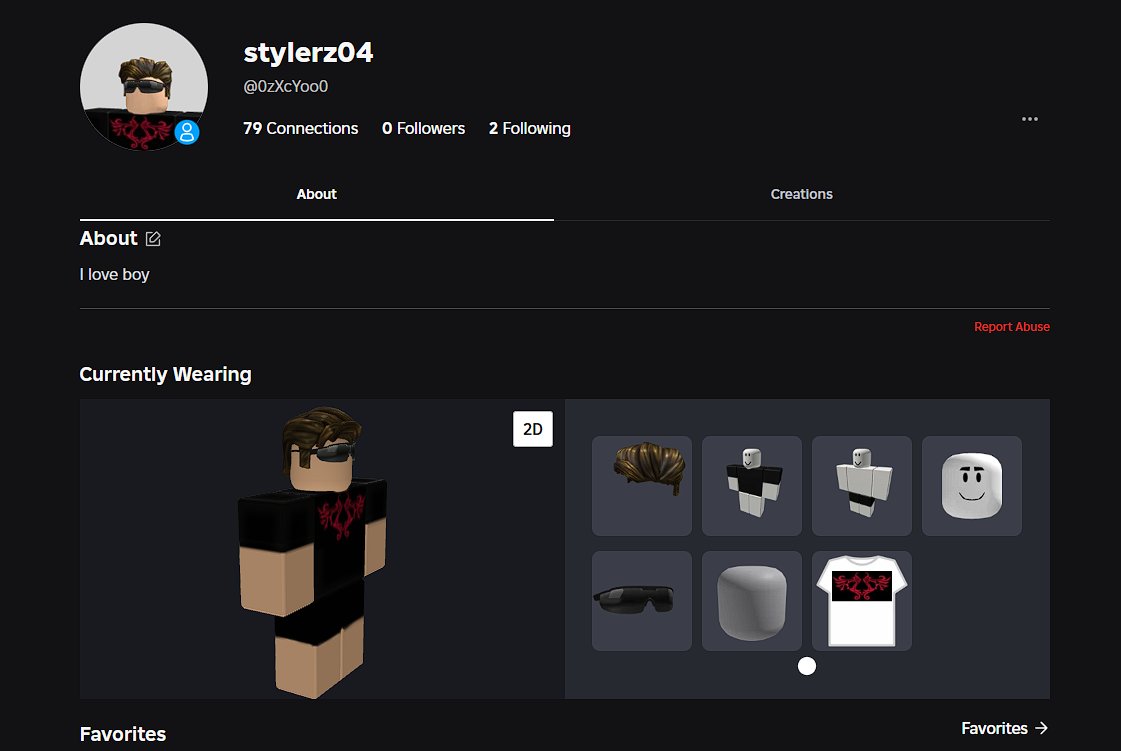
Task: Go to Favorites via the arrow link
Action: coord(1004,728)
